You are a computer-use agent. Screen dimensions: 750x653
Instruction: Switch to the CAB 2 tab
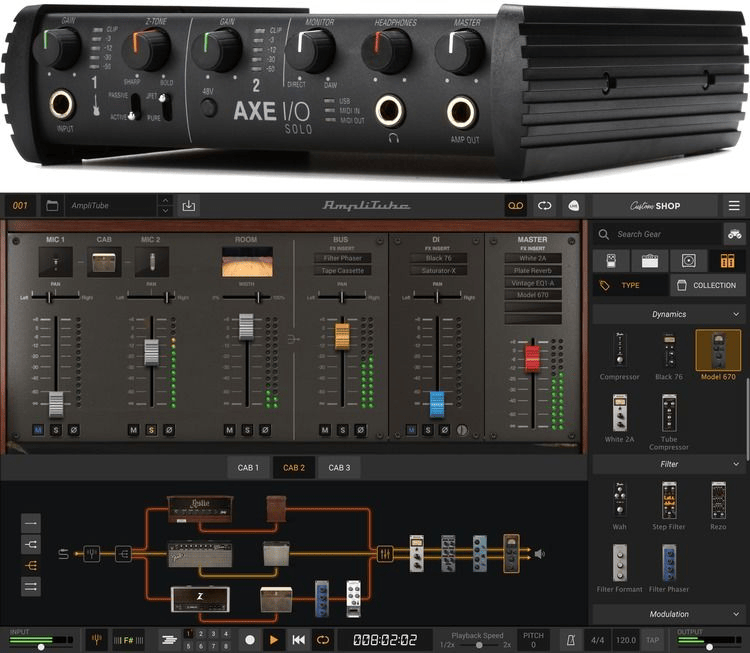point(294,467)
